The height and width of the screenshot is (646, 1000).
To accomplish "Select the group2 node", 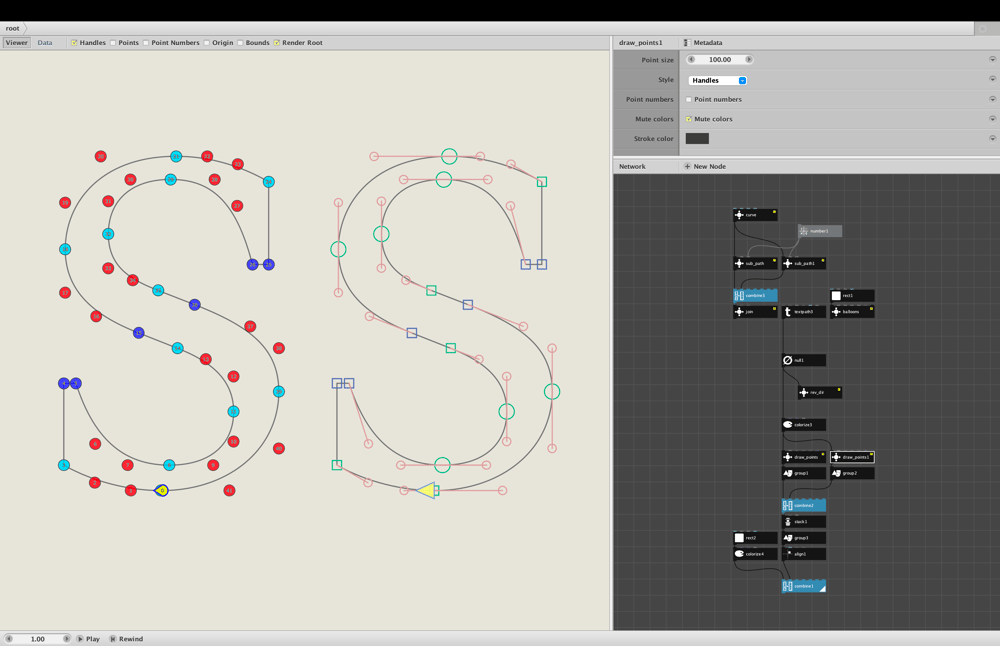I will (852, 473).
